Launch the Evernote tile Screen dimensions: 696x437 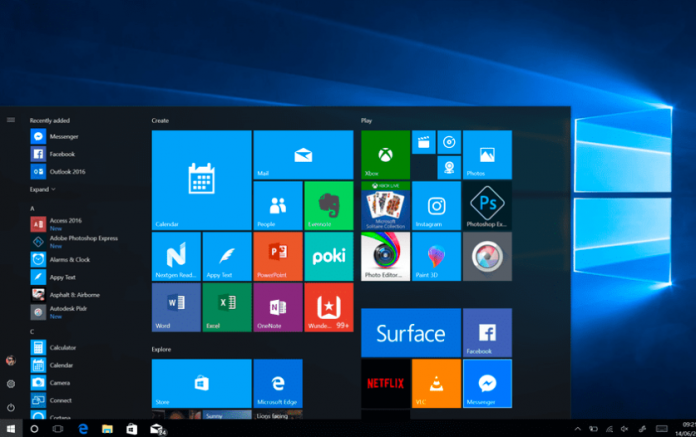329,206
